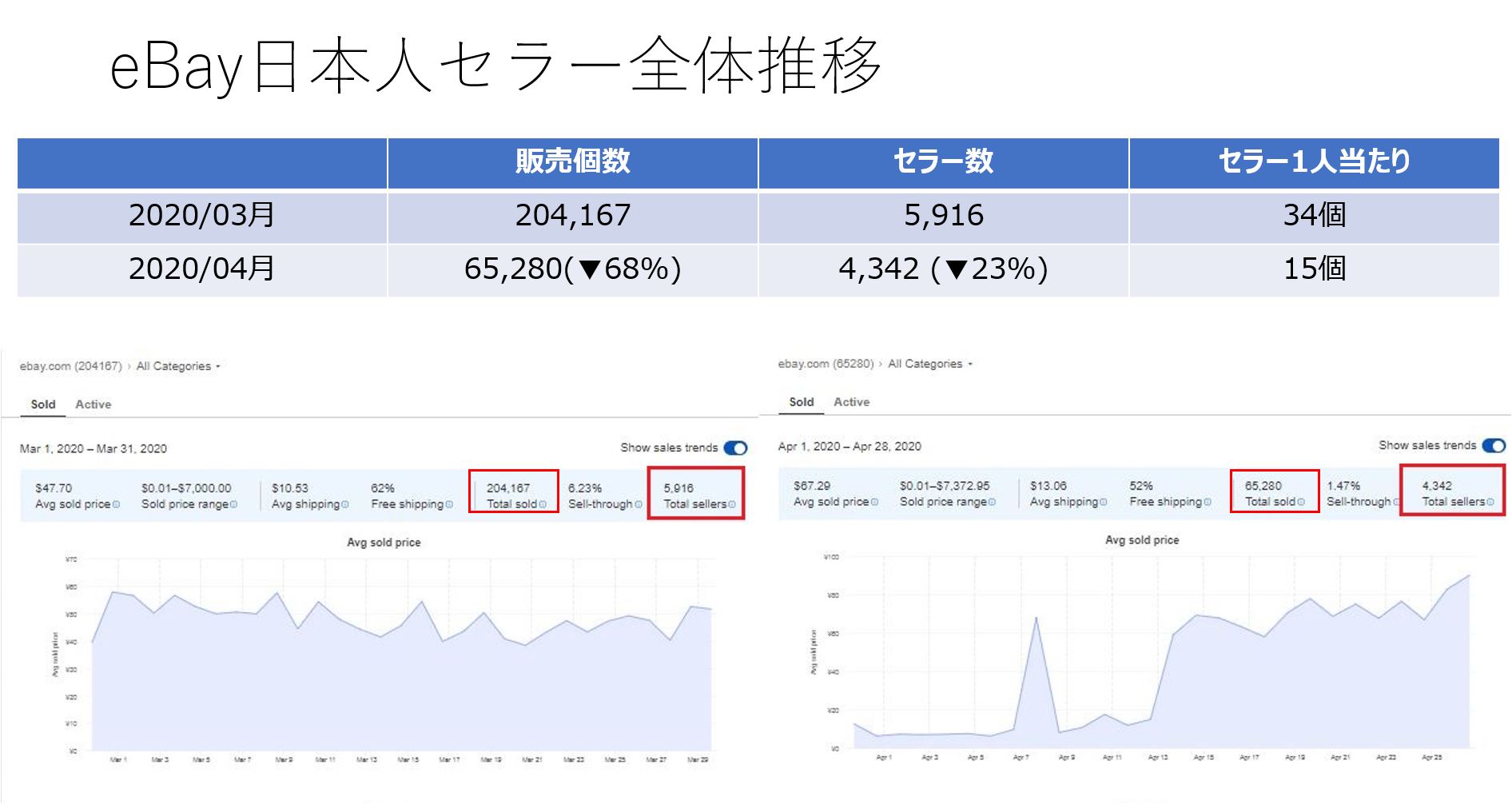Click info icon beside $67.29 Avg sold price
The height and width of the screenshot is (804, 1512).
pos(875,502)
